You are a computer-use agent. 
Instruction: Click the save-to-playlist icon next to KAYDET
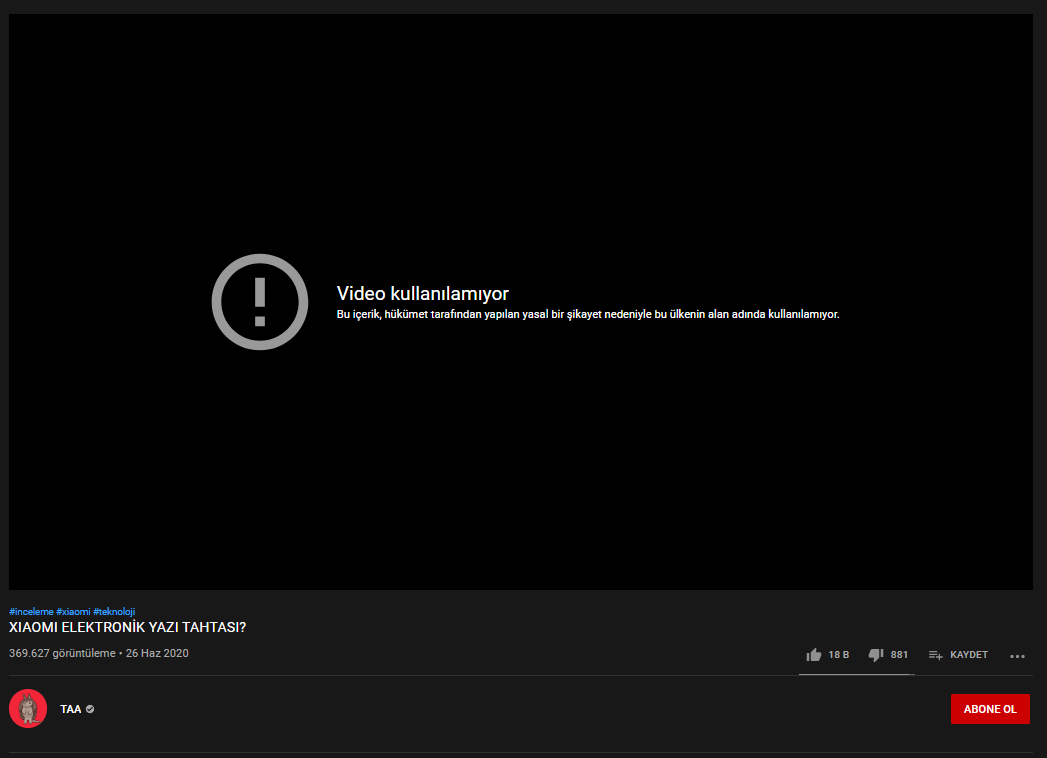coord(935,654)
